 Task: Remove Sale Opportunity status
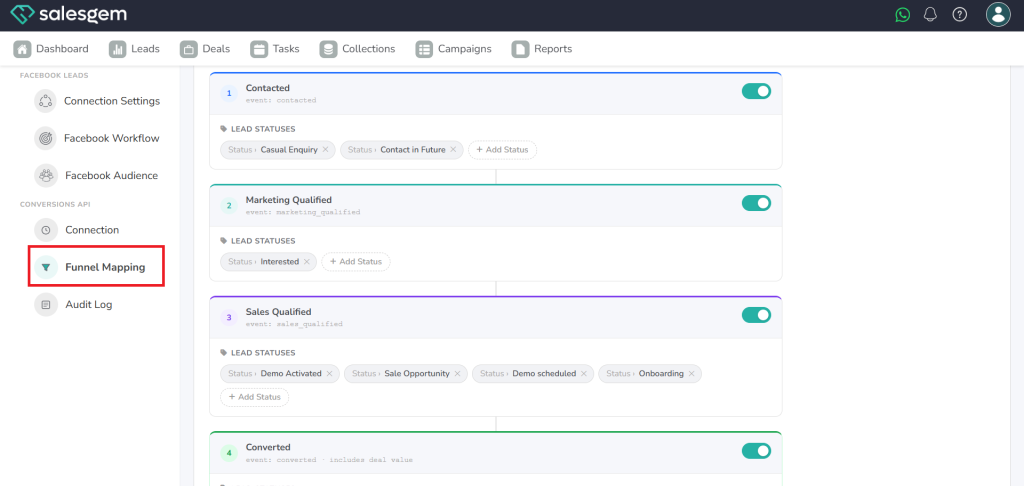click(x=457, y=374)
